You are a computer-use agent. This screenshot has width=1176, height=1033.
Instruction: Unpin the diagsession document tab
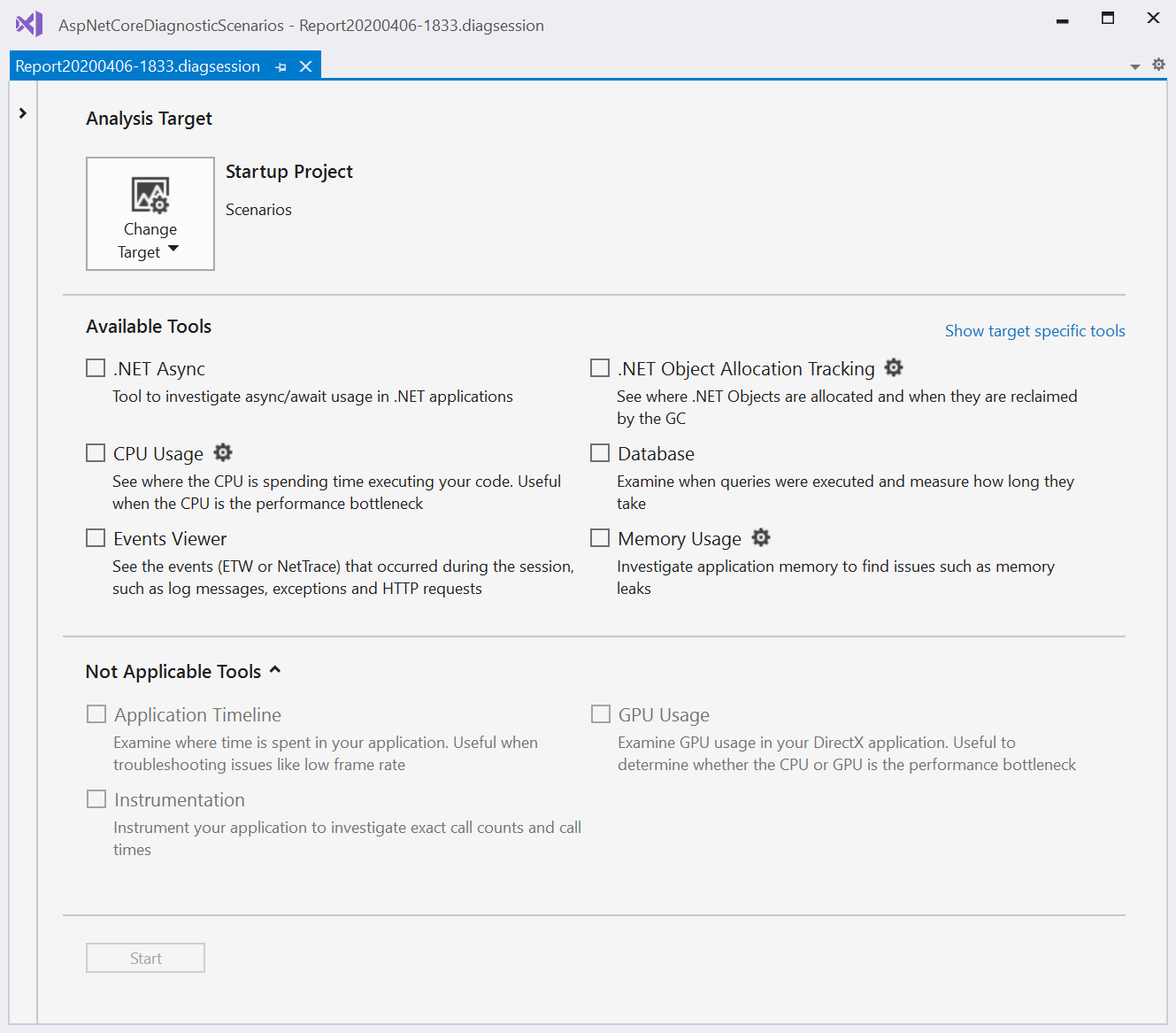281,66
